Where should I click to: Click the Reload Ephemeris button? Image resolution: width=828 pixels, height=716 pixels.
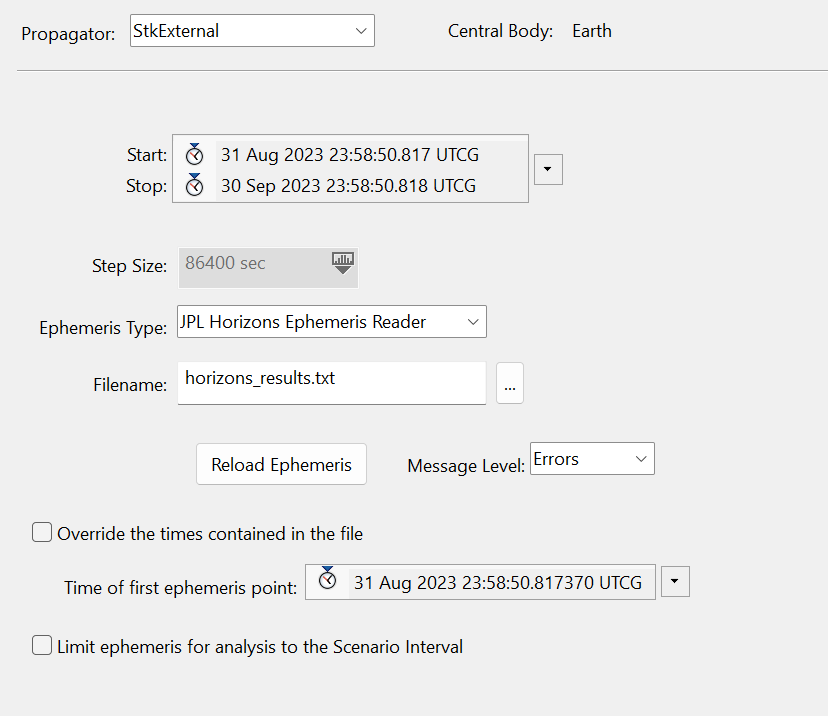281,464
